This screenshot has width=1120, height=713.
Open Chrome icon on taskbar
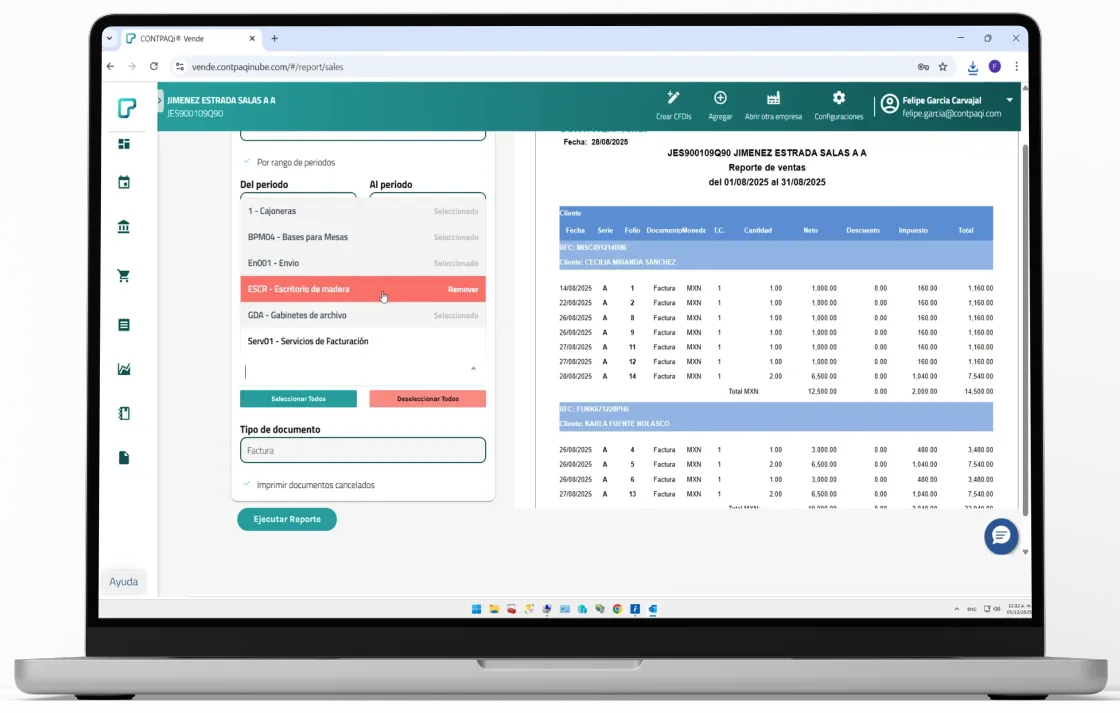617,609
